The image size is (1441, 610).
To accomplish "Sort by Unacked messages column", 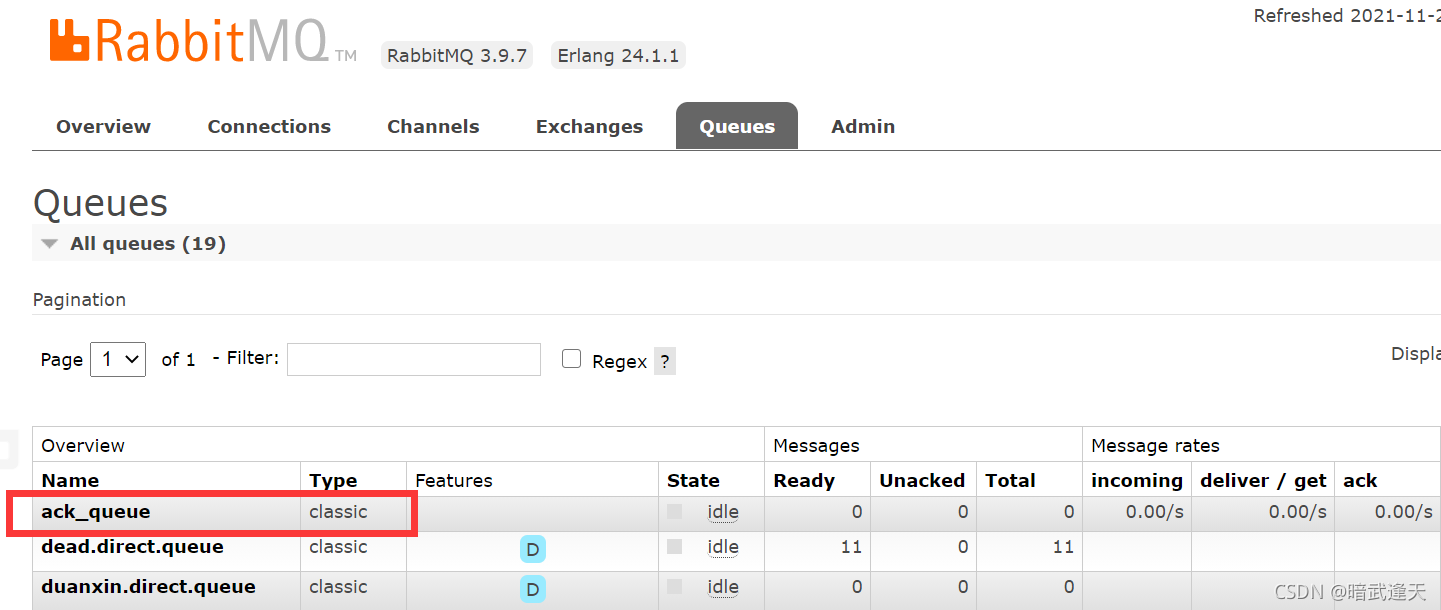I will coord(922,481).
